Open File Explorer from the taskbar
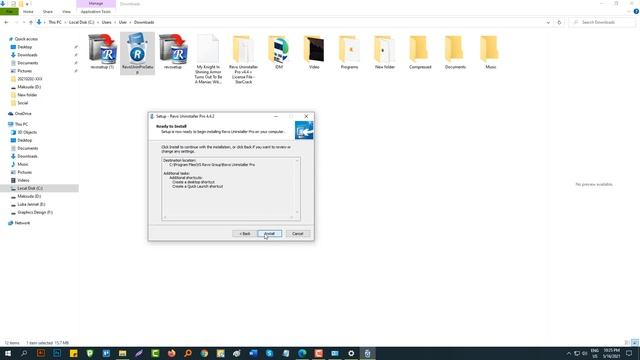This screenshot has width=640, height=360. pos(122,353)
